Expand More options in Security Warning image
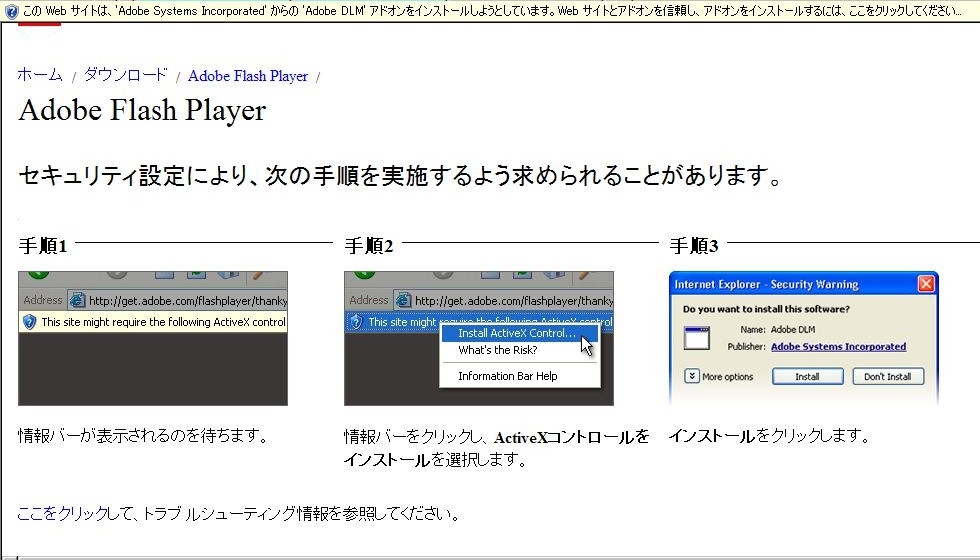Image resolution: width=980 pixels, height=560 pixels. (x=719, y=376)
